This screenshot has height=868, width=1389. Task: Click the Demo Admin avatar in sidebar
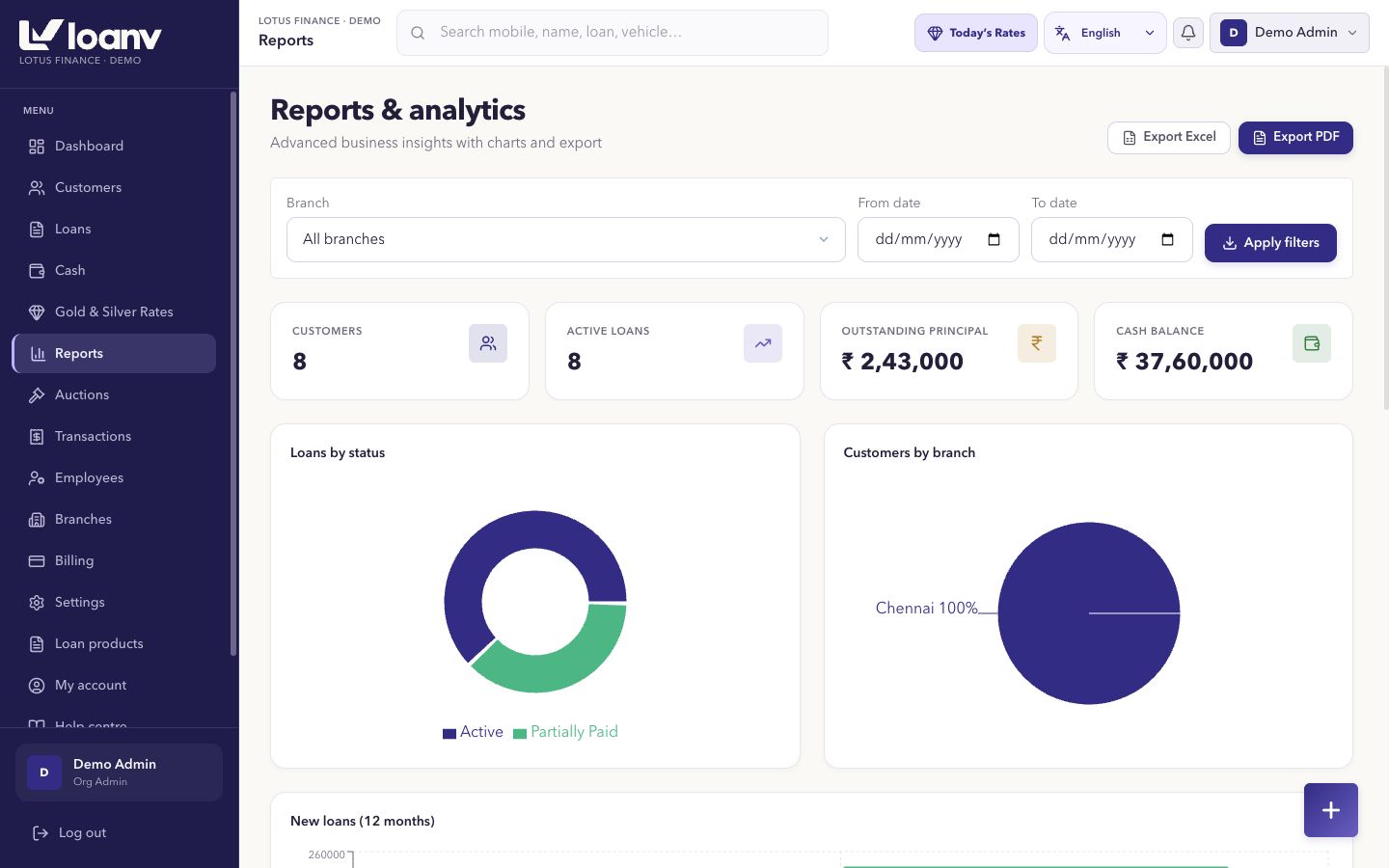coord(44,773)
